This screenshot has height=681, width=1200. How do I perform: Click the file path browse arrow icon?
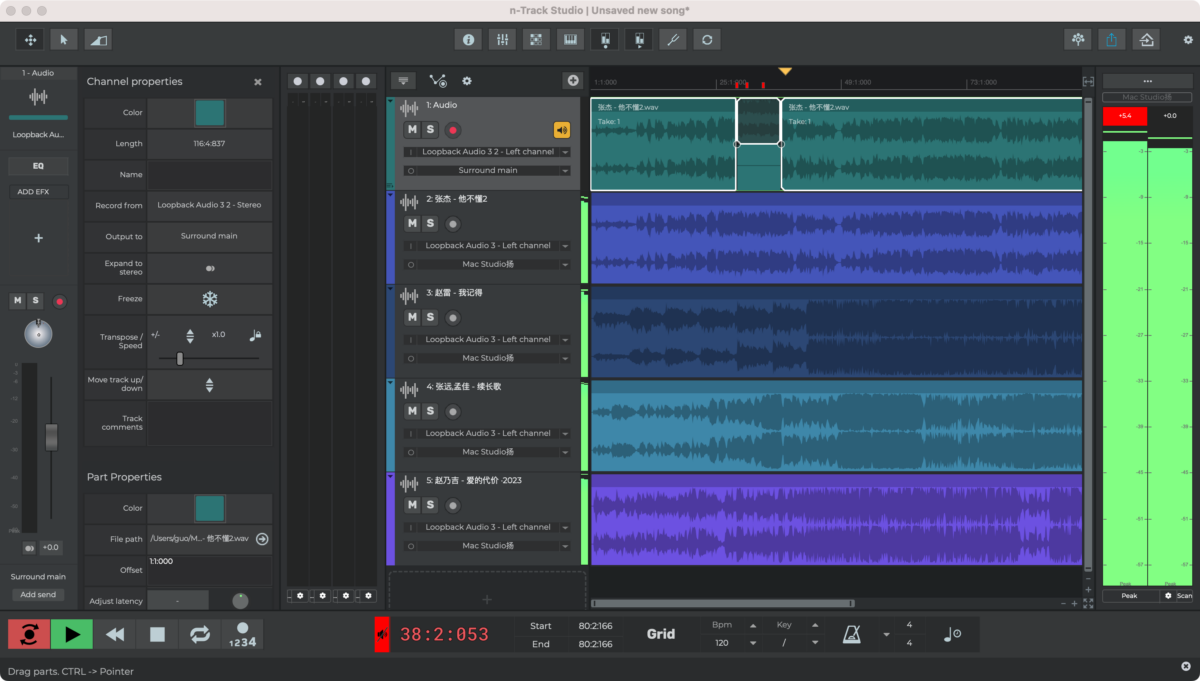point(262,539)
